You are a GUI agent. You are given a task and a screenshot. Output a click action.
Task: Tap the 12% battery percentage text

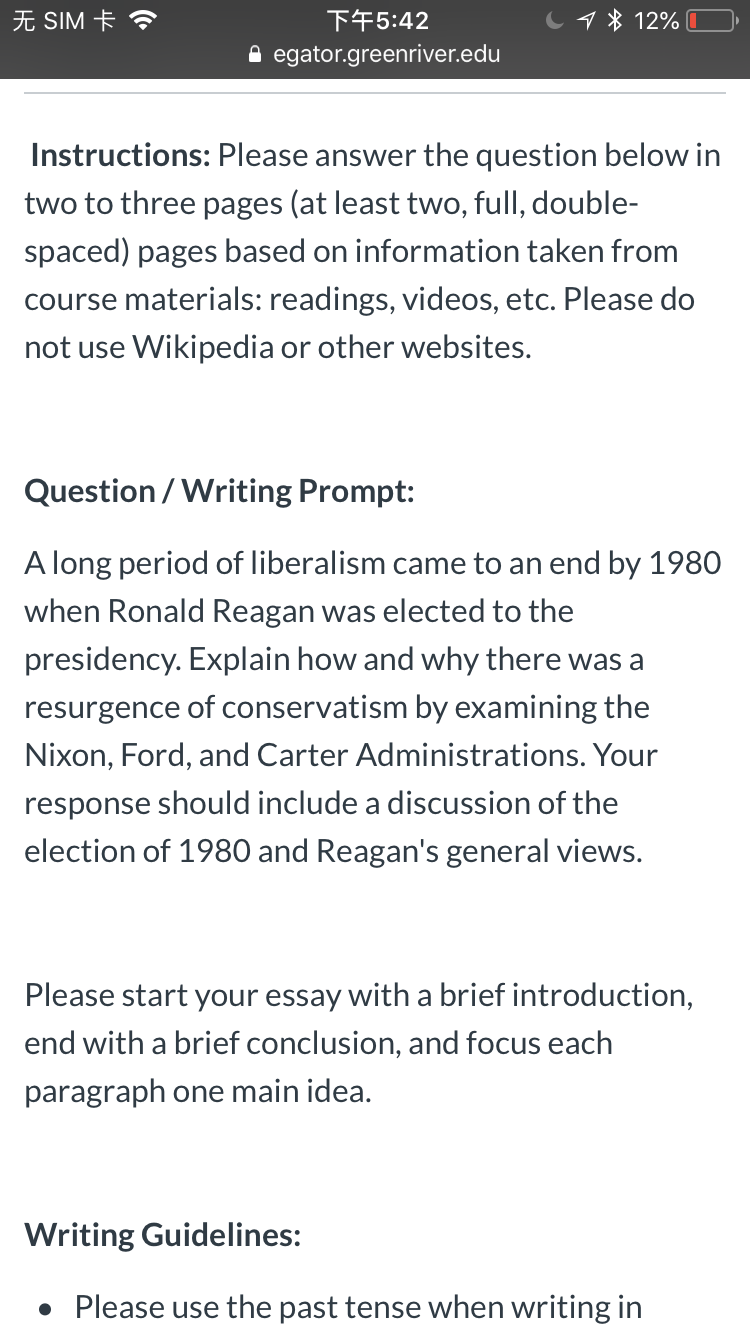point(657,20)
